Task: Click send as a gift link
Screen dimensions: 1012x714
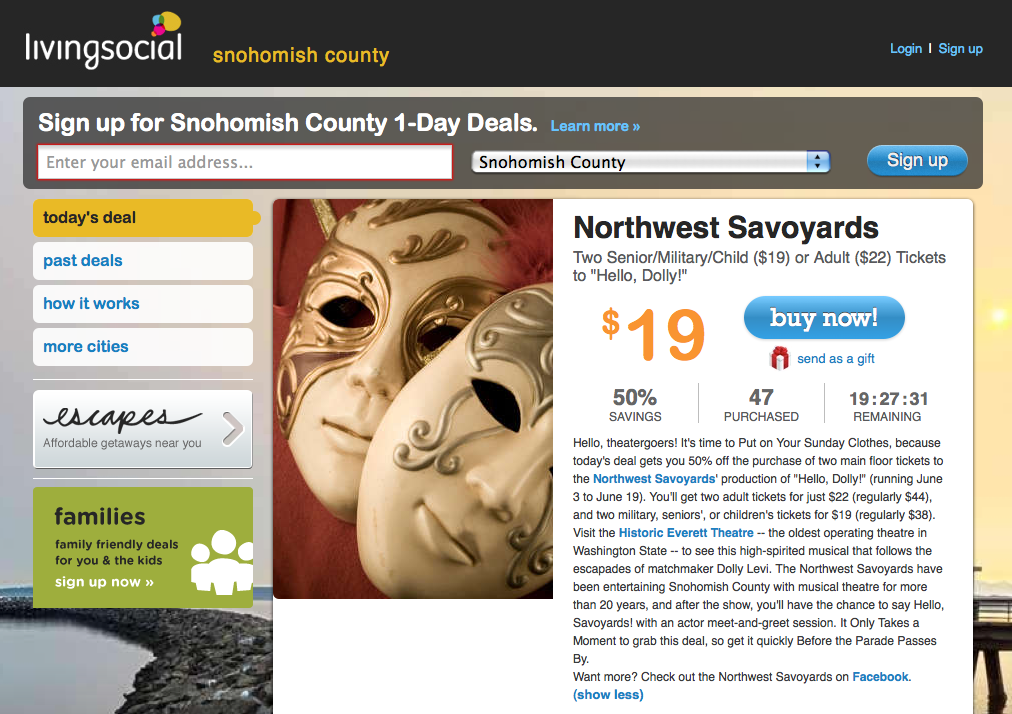Action: click(x=836, y=359)
